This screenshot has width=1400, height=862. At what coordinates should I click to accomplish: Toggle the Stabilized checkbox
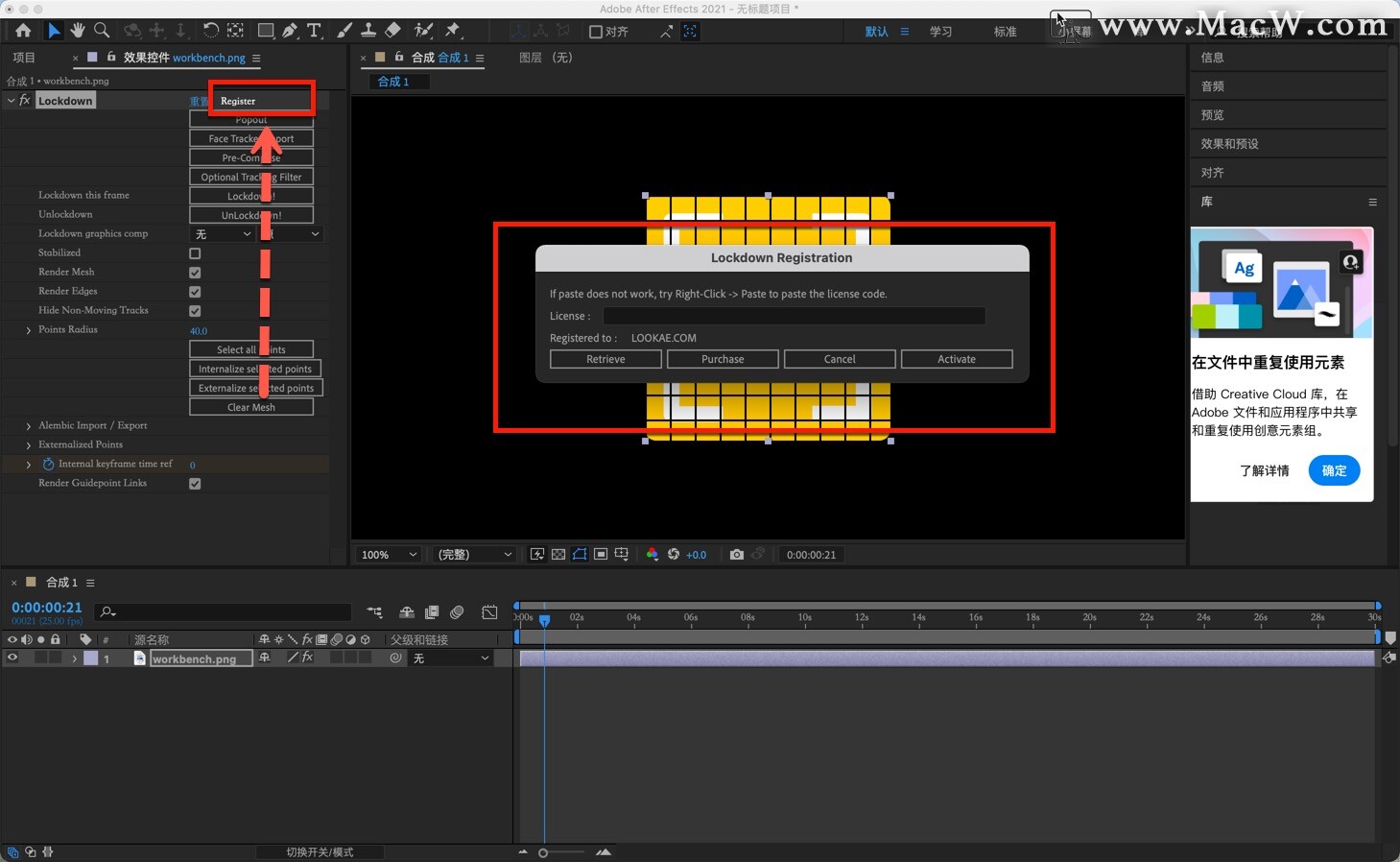point(195,253)
